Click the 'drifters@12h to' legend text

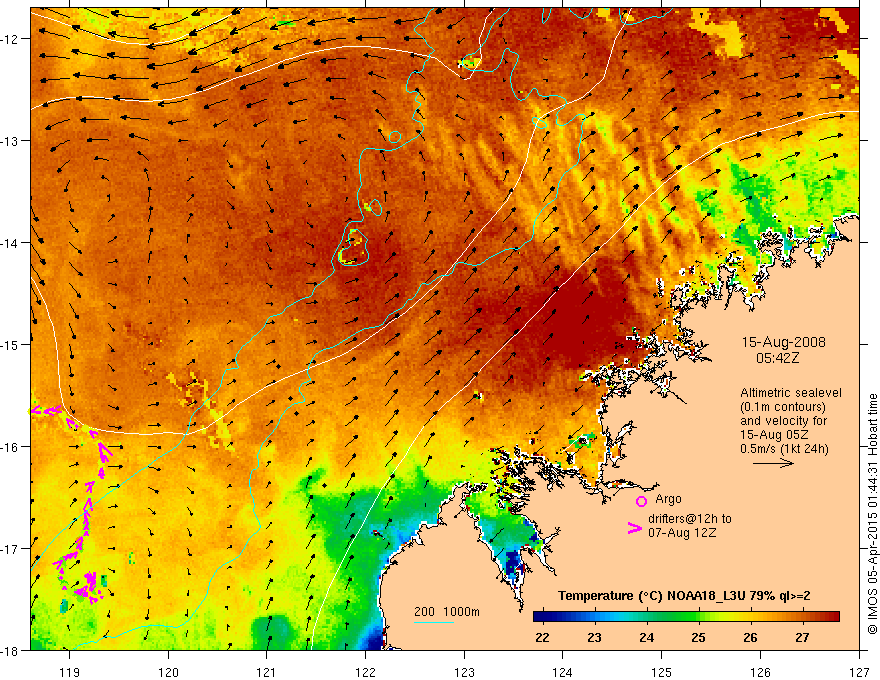click(x=690, y=519)
